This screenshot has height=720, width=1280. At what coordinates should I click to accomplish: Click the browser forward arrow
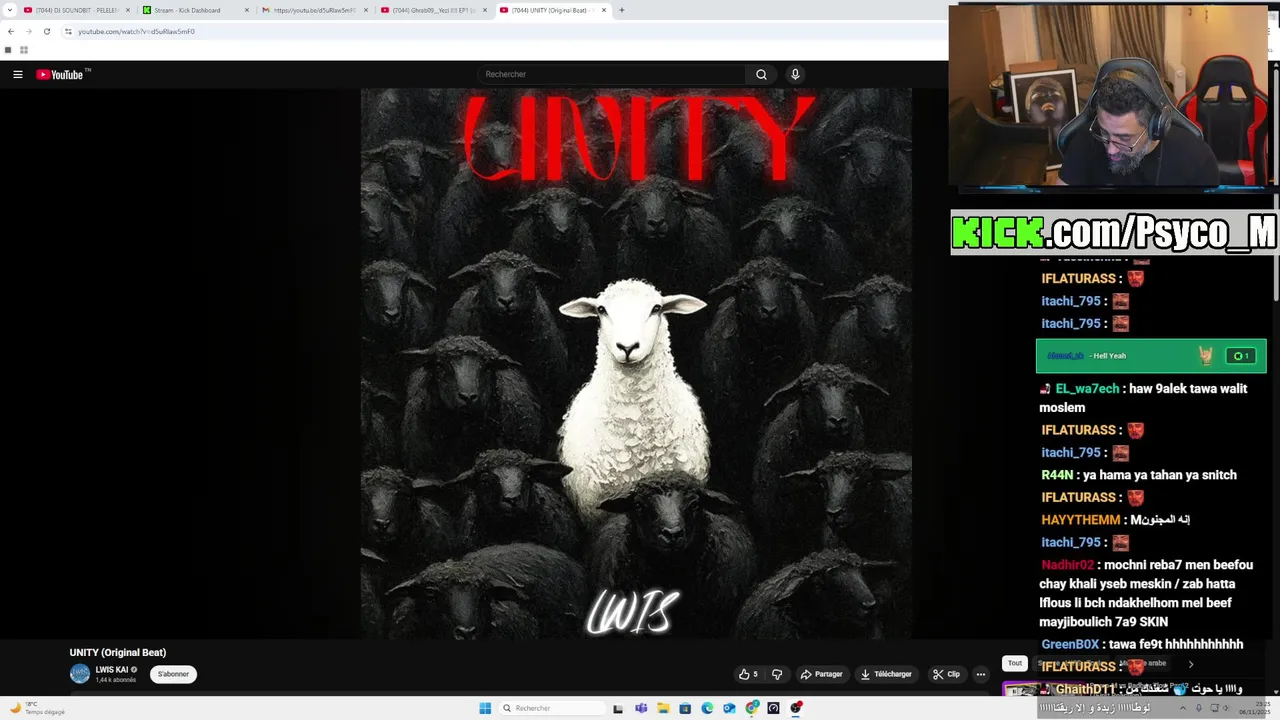28,31
